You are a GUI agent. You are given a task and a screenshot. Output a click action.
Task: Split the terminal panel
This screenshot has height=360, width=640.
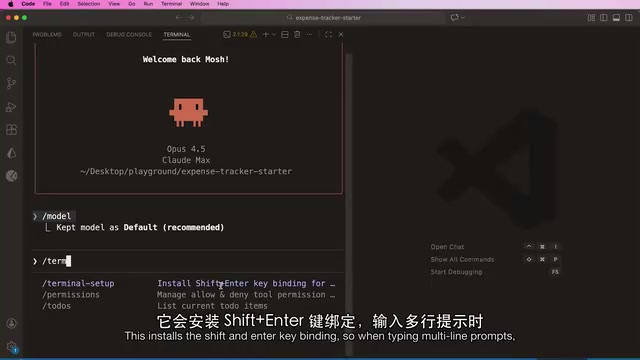pos(285,35)
